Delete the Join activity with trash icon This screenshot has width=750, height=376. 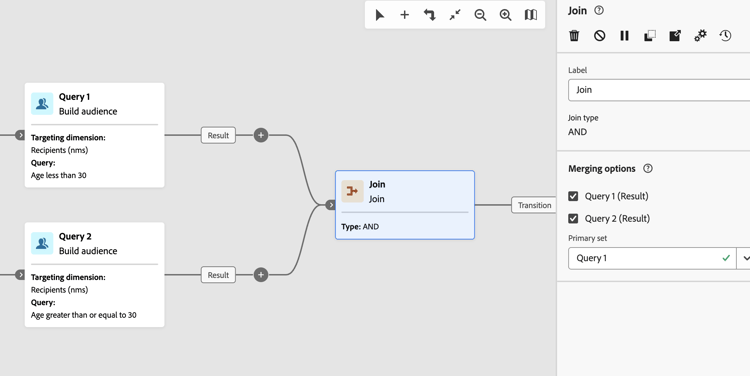574,35
